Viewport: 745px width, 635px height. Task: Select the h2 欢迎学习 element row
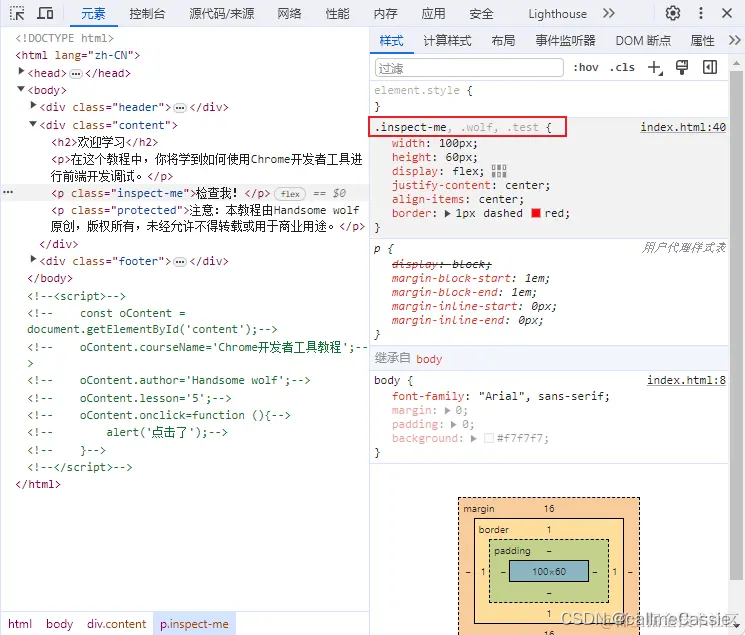pyautogui.click(x=105, y=142)
